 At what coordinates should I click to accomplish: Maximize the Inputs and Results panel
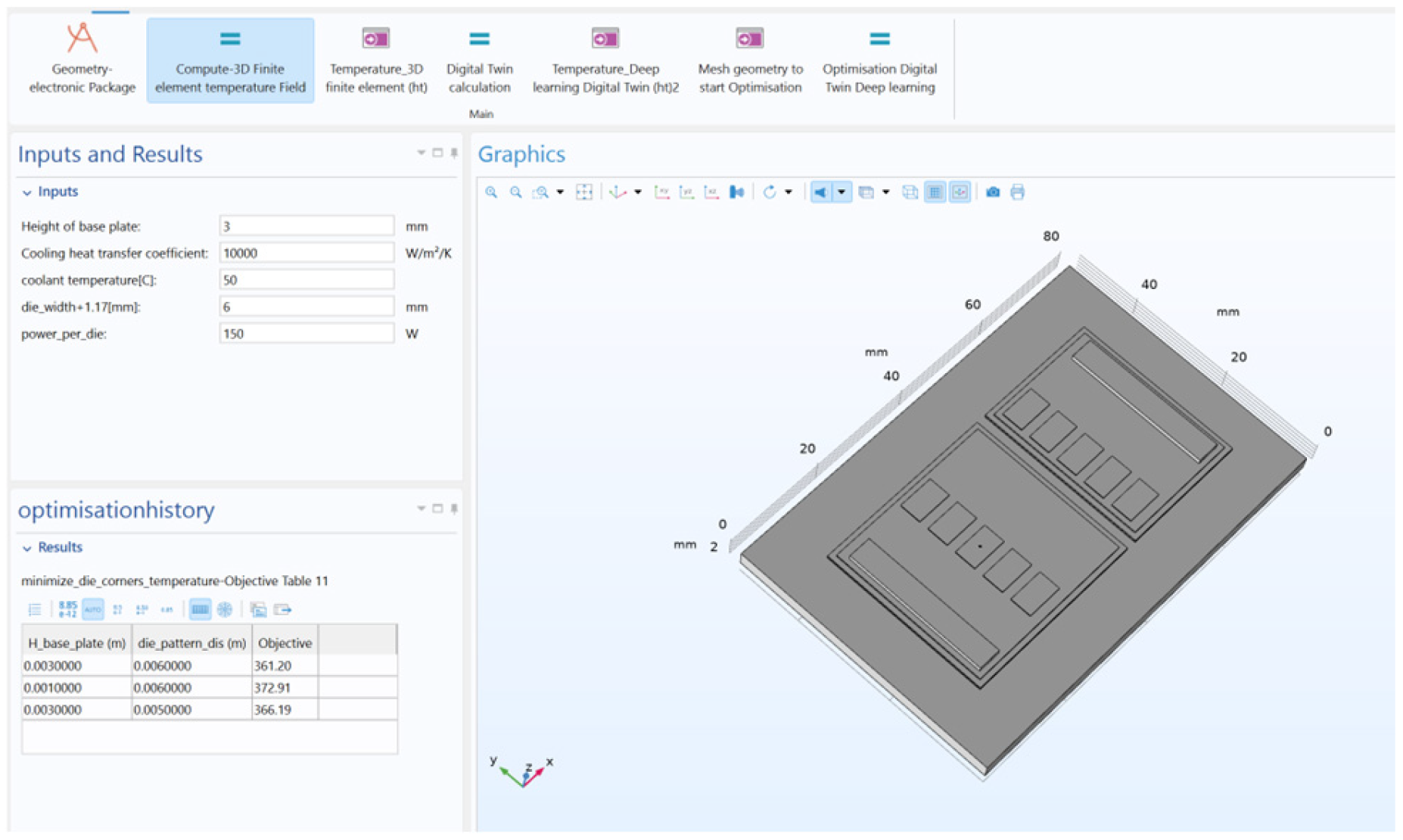point(437,153)
